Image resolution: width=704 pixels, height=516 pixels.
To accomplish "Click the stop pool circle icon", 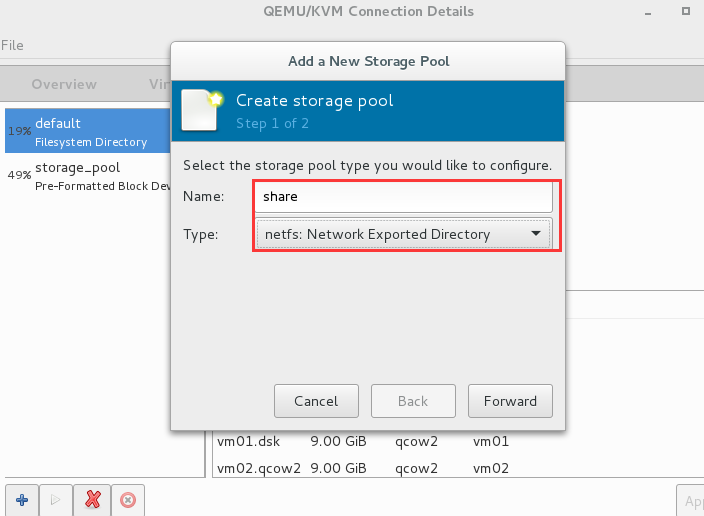I will coord(128,500).
